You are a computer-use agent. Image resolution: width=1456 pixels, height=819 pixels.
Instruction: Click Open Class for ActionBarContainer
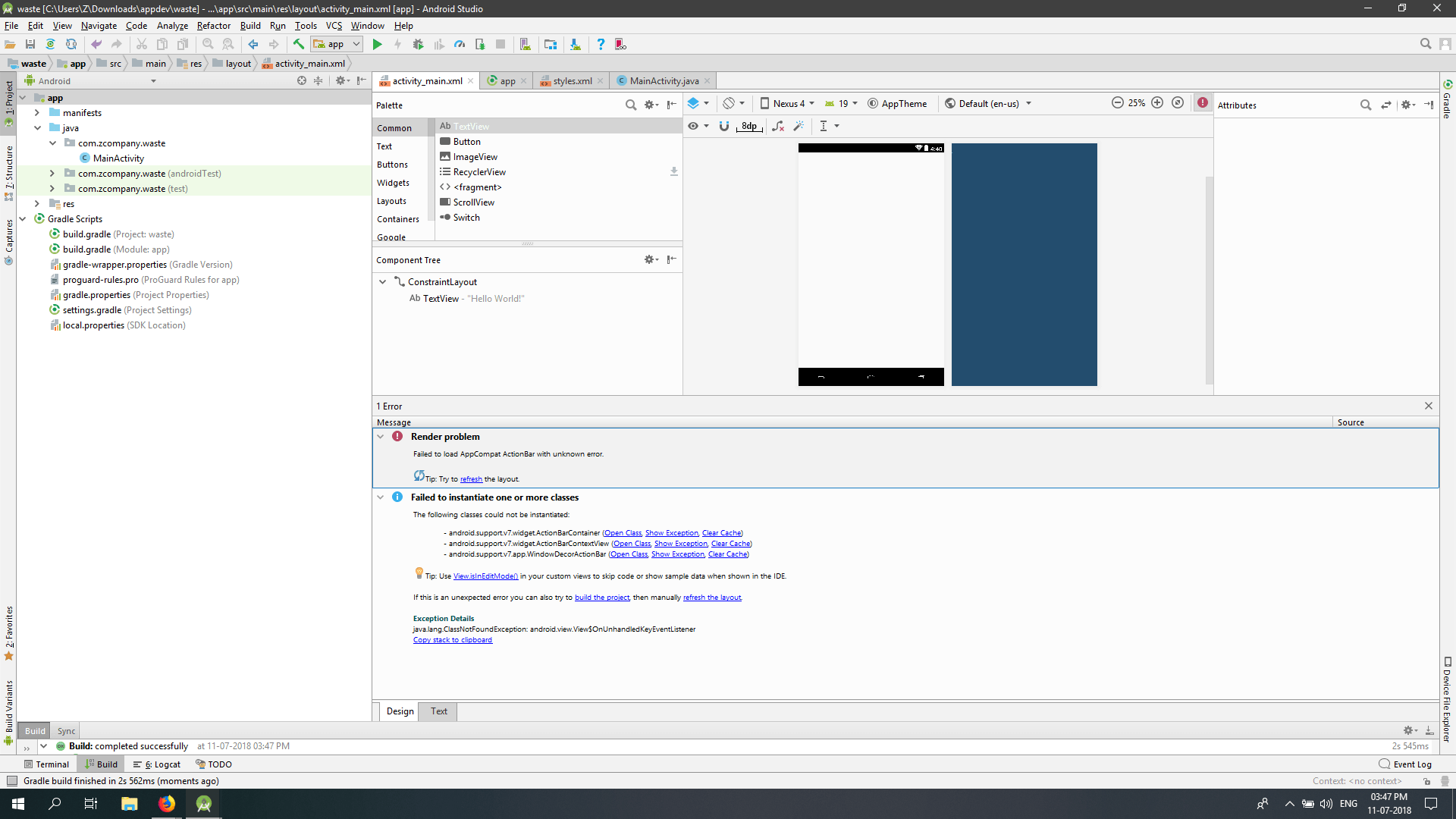[x=623, y=533]
